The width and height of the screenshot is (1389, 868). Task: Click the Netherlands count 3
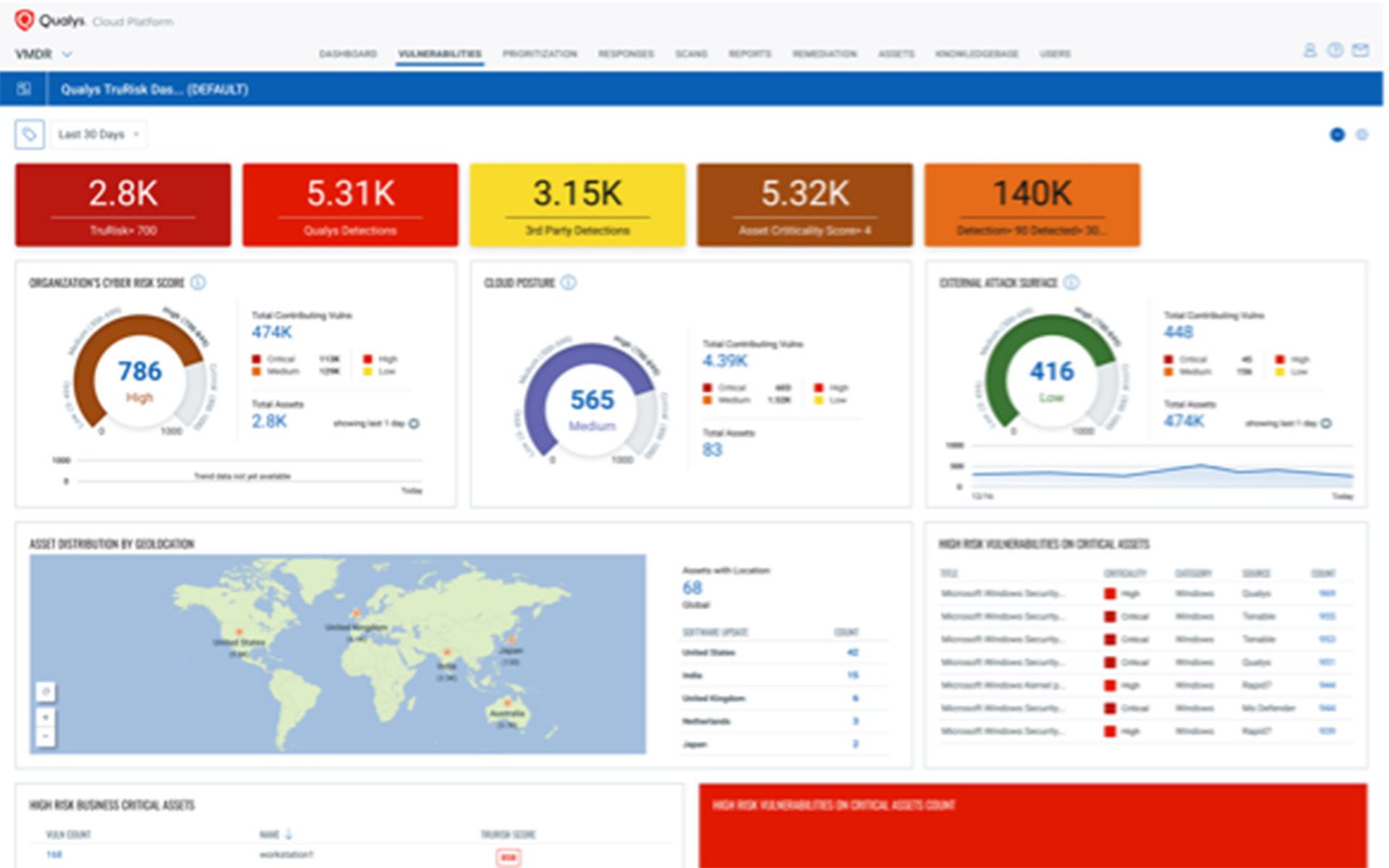(x=855, y=721)
